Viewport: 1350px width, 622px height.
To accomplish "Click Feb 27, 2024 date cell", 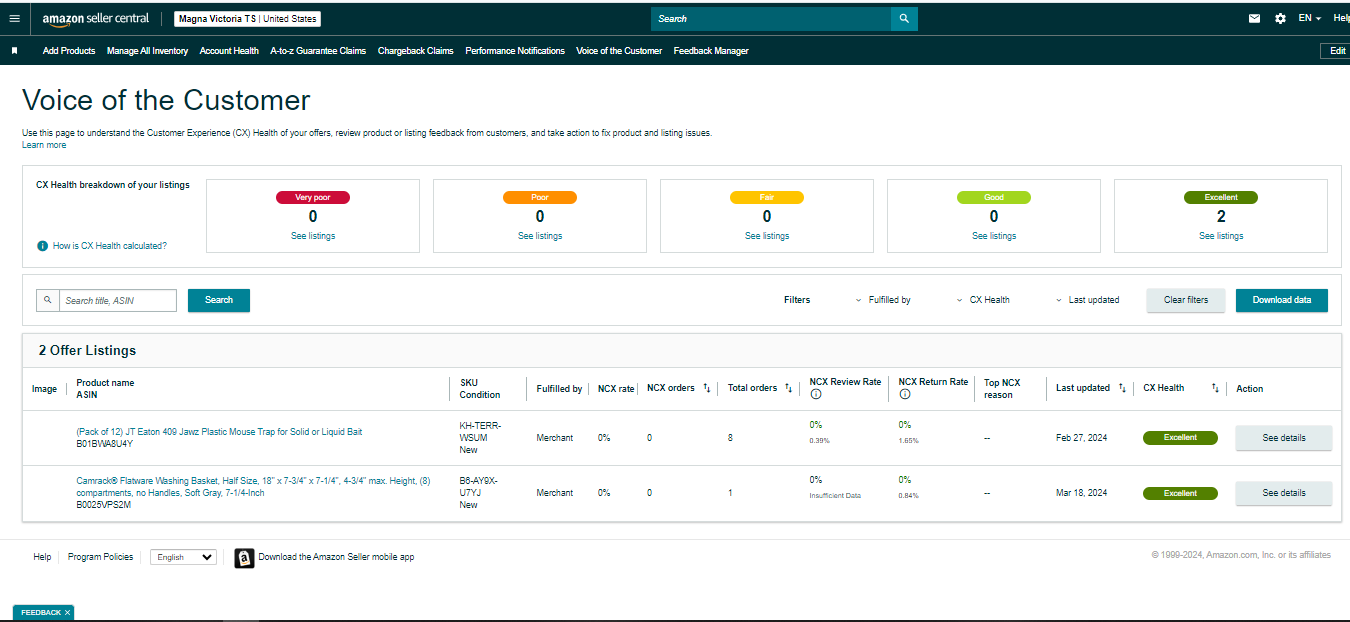I will click(1081, 438).
